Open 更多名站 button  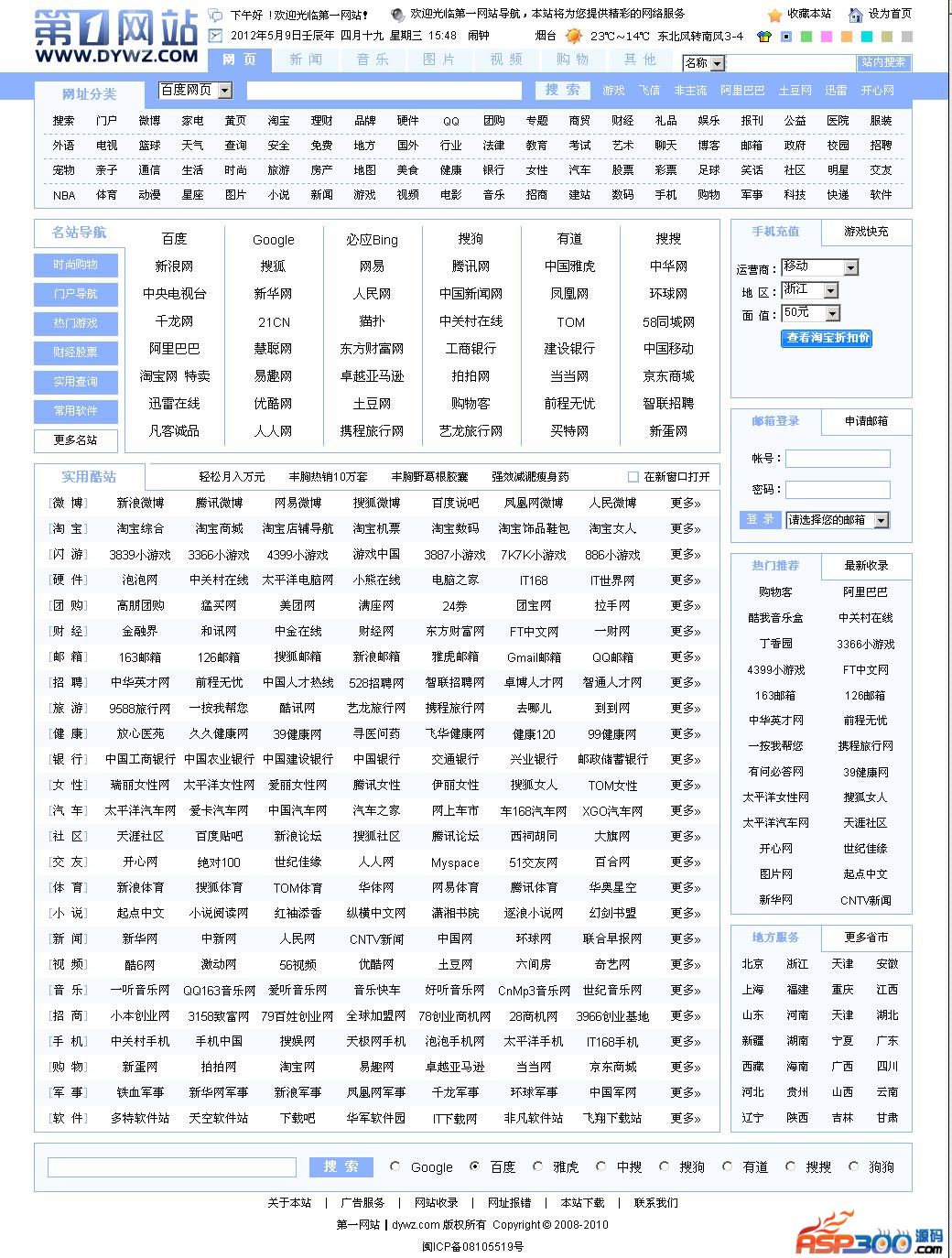point(75,440)
